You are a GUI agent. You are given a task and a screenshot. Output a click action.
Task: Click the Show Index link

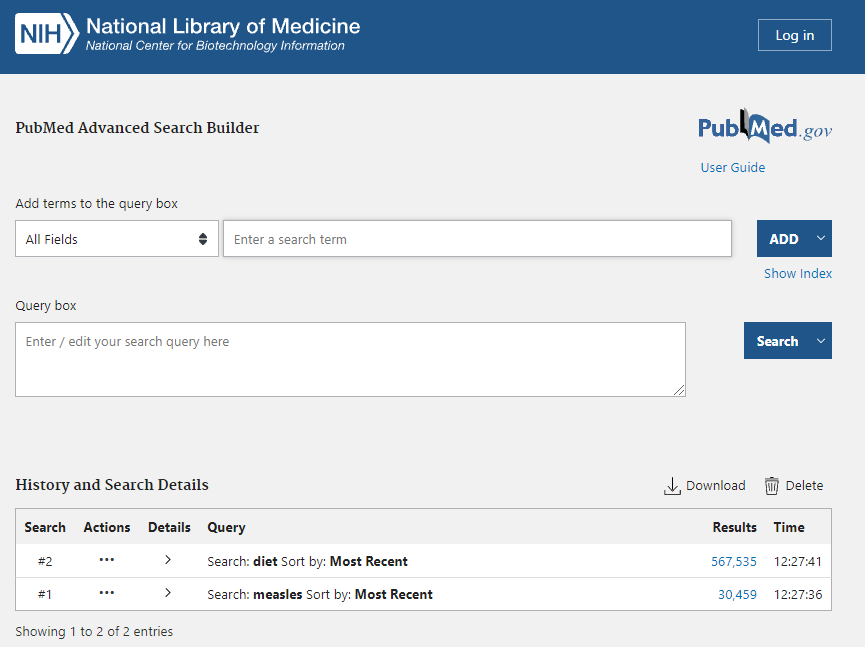click(x=797, y=274)
